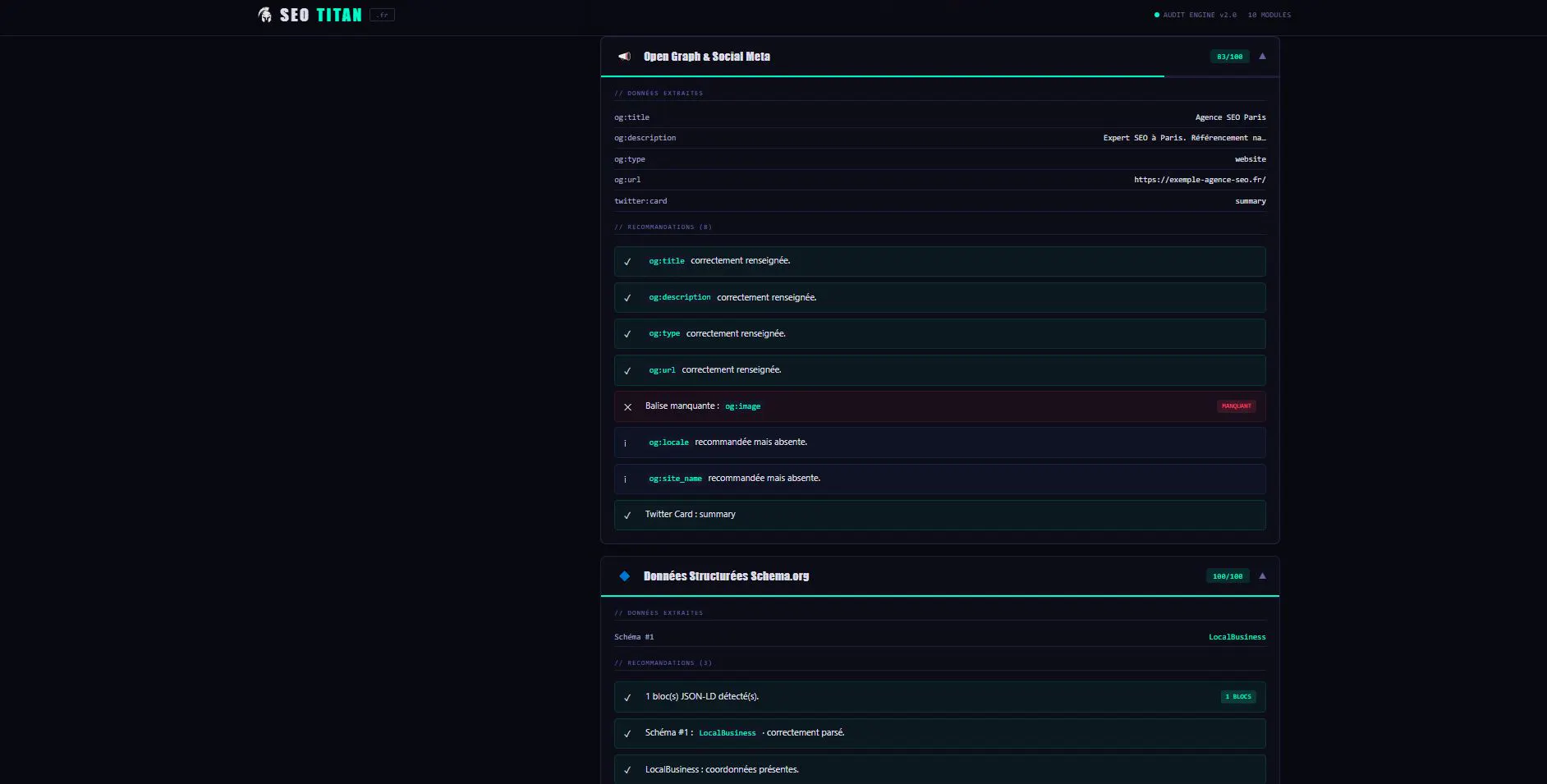Click the checkmark icon beside Twitter Card : summary
The image size is (1547, 784).
point(628,516)
